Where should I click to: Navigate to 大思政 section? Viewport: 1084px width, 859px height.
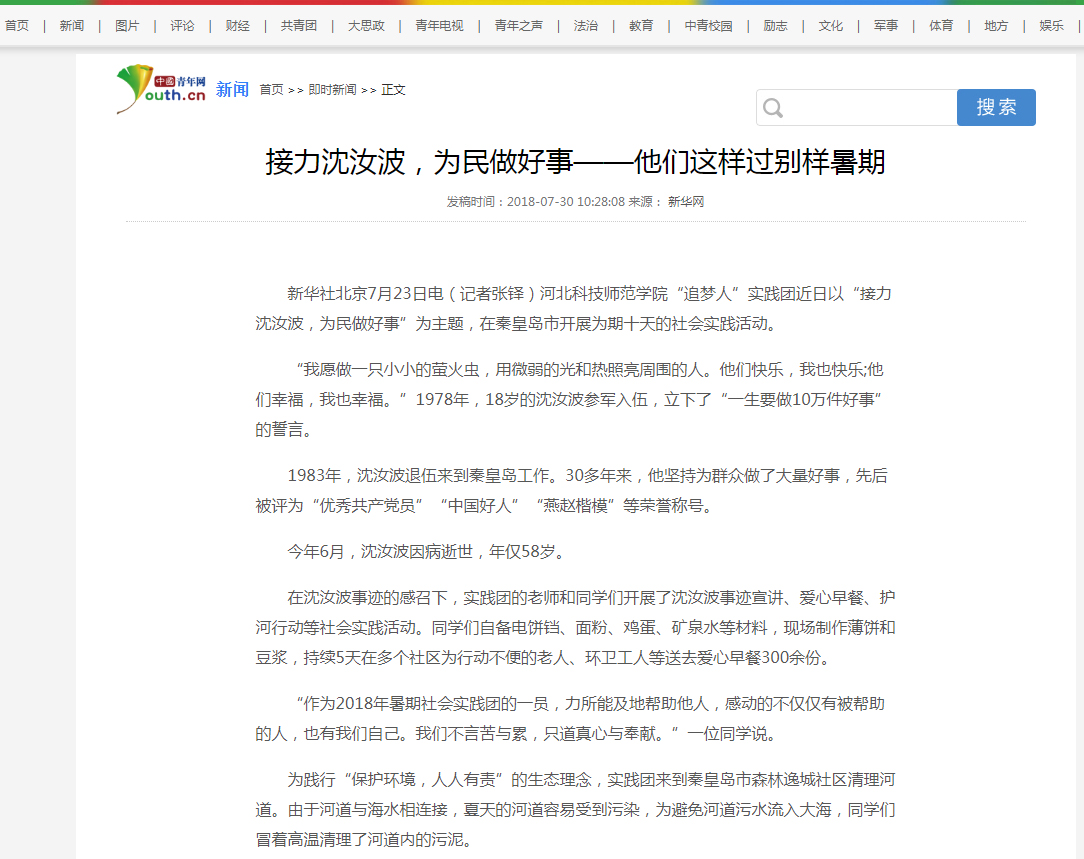[x=366, y=26]
